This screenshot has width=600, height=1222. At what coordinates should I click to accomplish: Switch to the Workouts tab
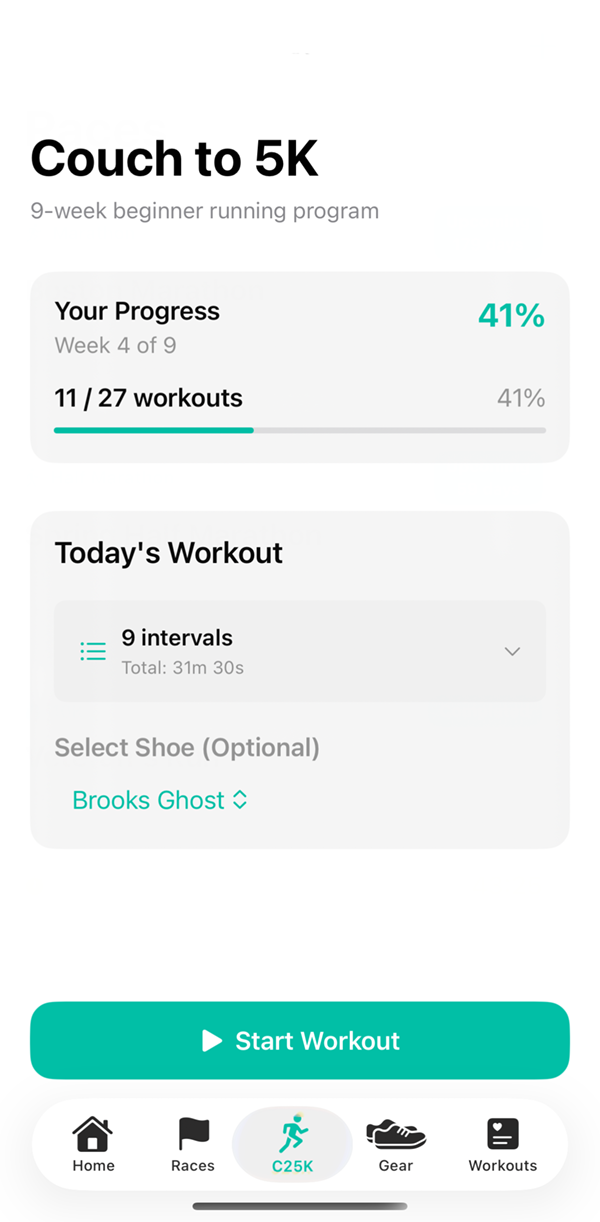[502, 1145]
